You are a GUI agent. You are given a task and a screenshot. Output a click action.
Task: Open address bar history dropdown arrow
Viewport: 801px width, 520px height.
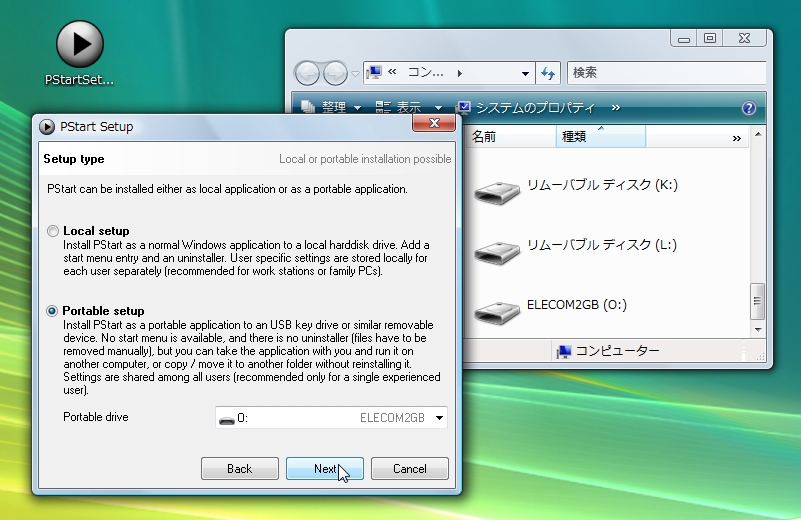[525, 74]
